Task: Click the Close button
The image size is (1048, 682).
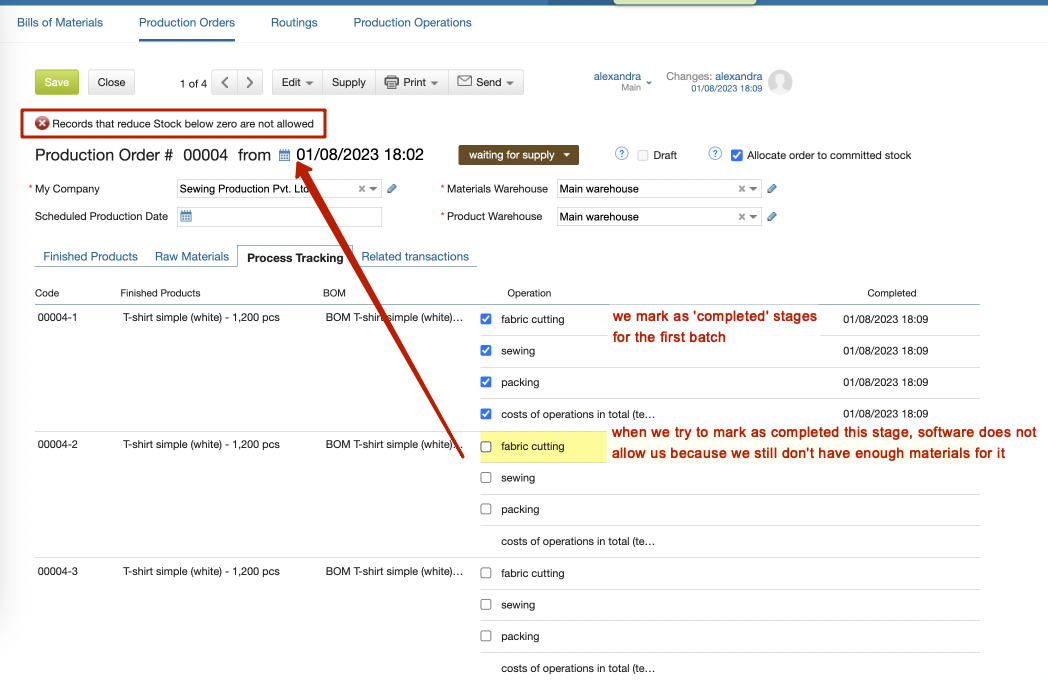Action: (111, 82)
